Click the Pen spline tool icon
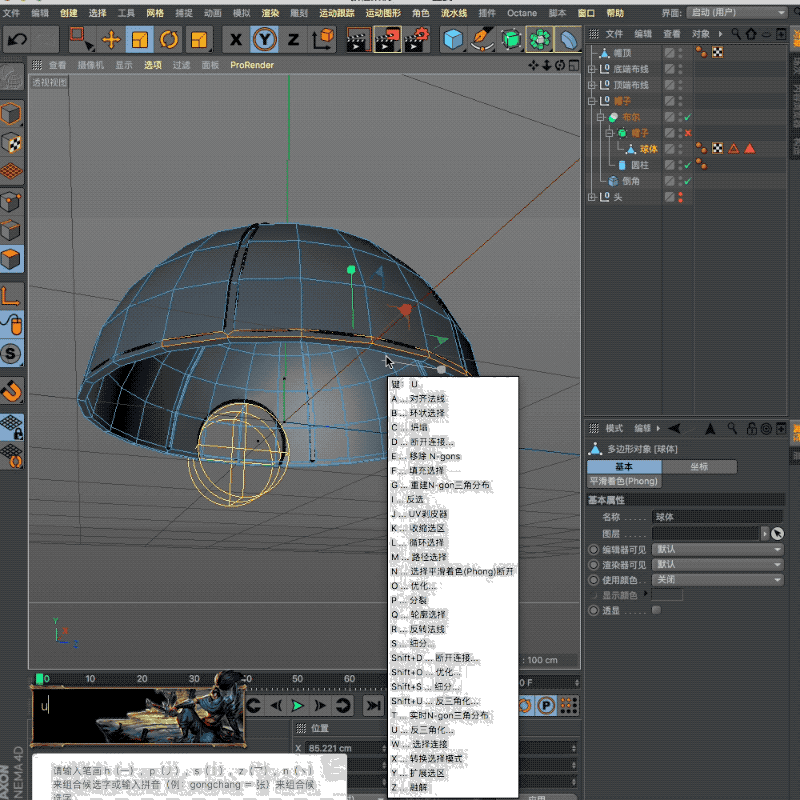Viewport: 800px width, 800px height. (x=482, y=40)
